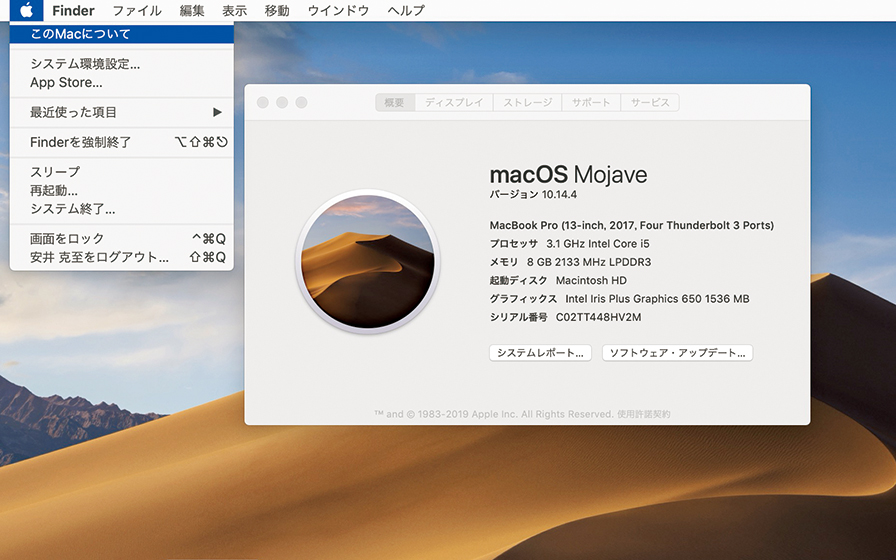This screenshot has width=896, height=560.
Task: Select 'システム終了...' menu entry
Action: pyautogui.click(x=72, y=209)
